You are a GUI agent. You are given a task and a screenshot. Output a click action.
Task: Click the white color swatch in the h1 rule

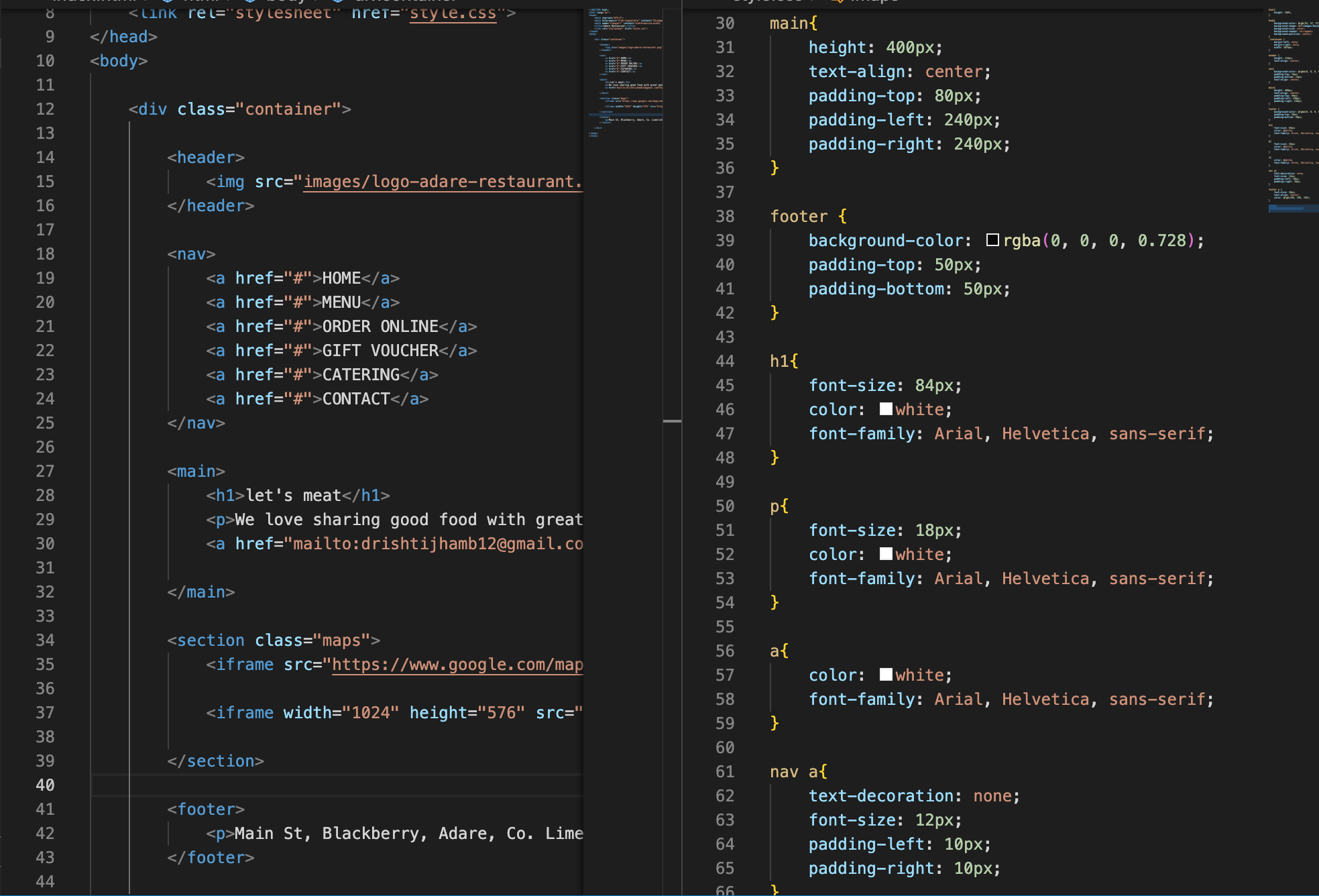click(886, 409)
